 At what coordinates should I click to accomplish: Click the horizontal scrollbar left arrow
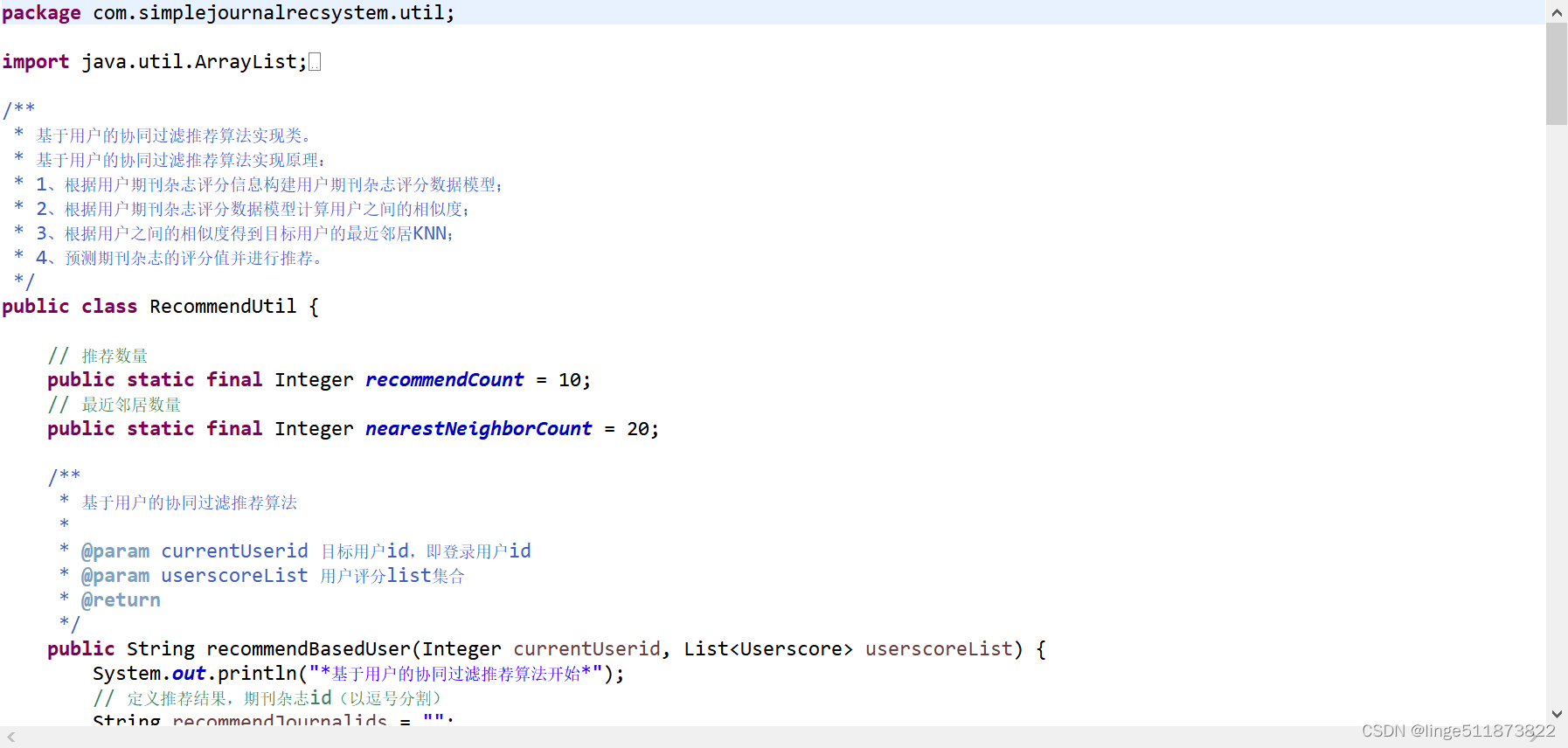tap(11, 738)
